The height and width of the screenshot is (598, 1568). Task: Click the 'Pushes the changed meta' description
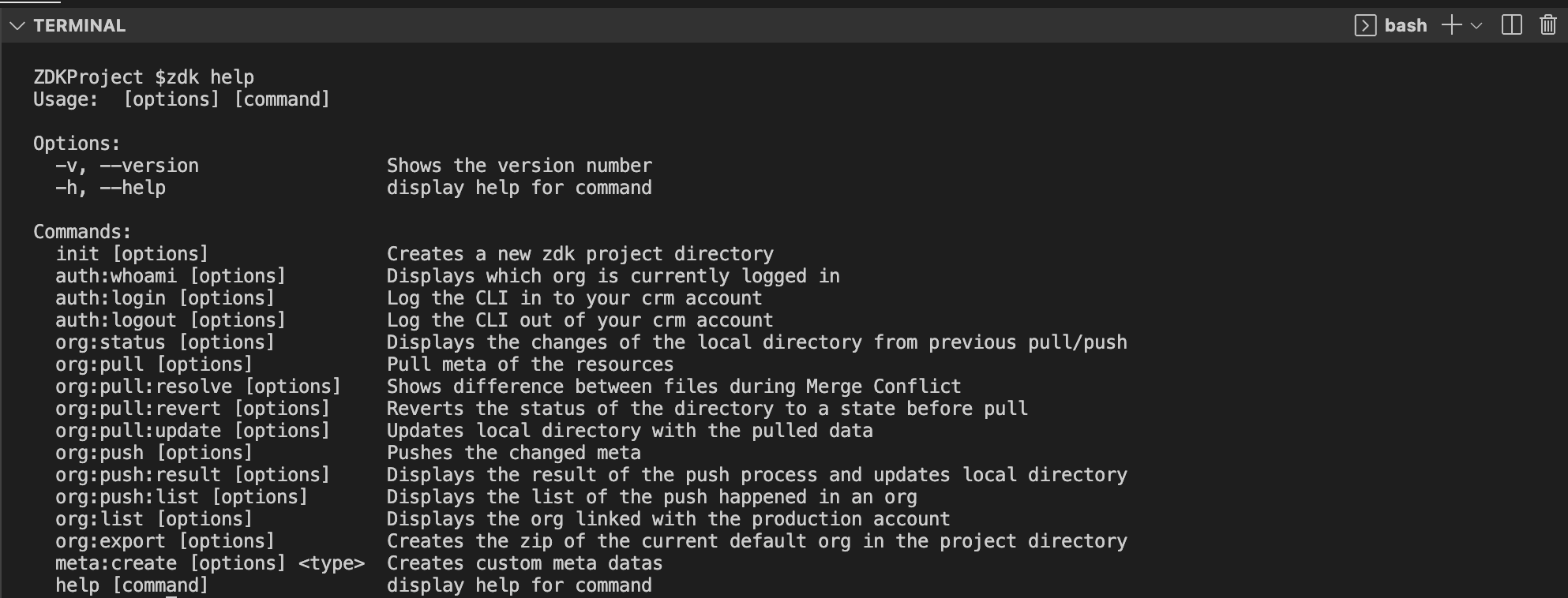pos(513,453)
